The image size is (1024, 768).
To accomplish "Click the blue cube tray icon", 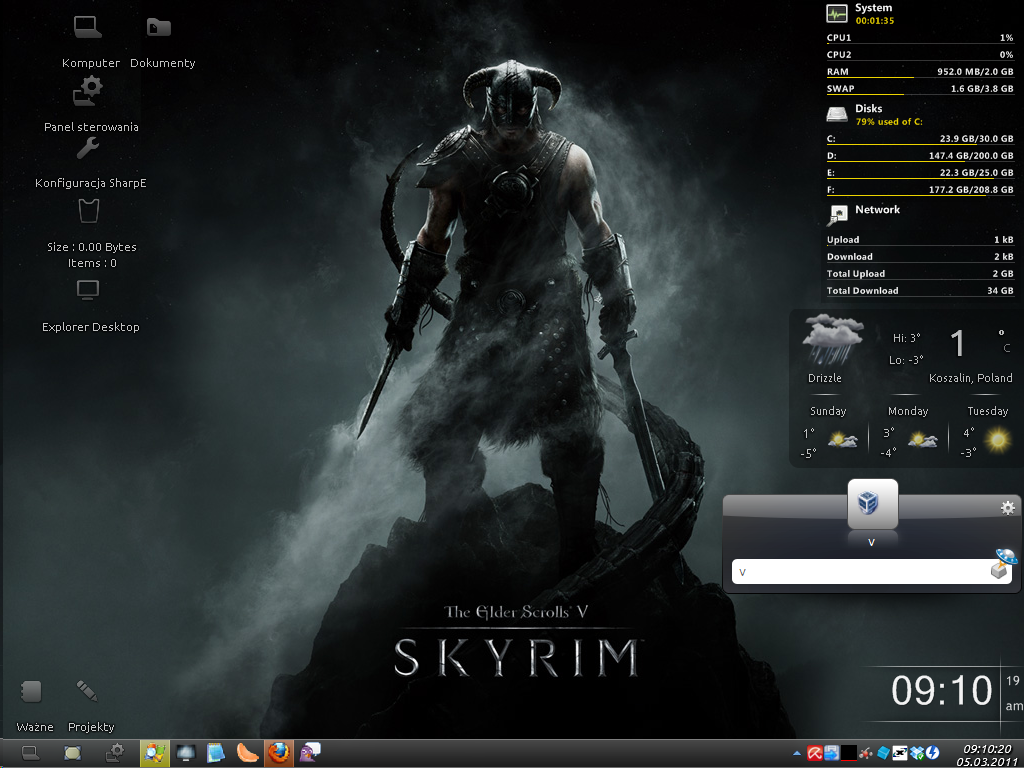I will coord(883,754).
